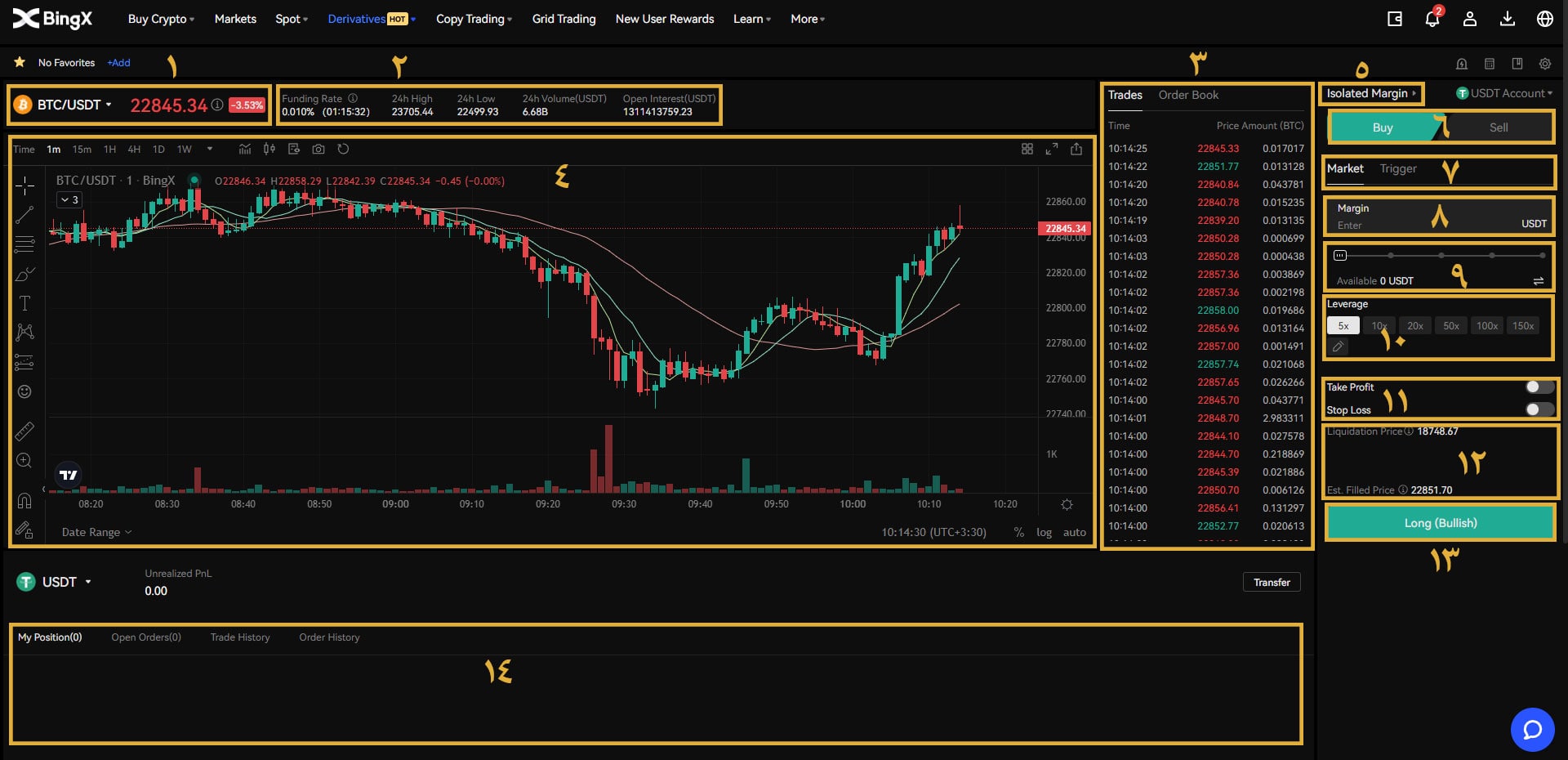Open the emoji icons tool

pyautogui.click(x=24, y=391)
